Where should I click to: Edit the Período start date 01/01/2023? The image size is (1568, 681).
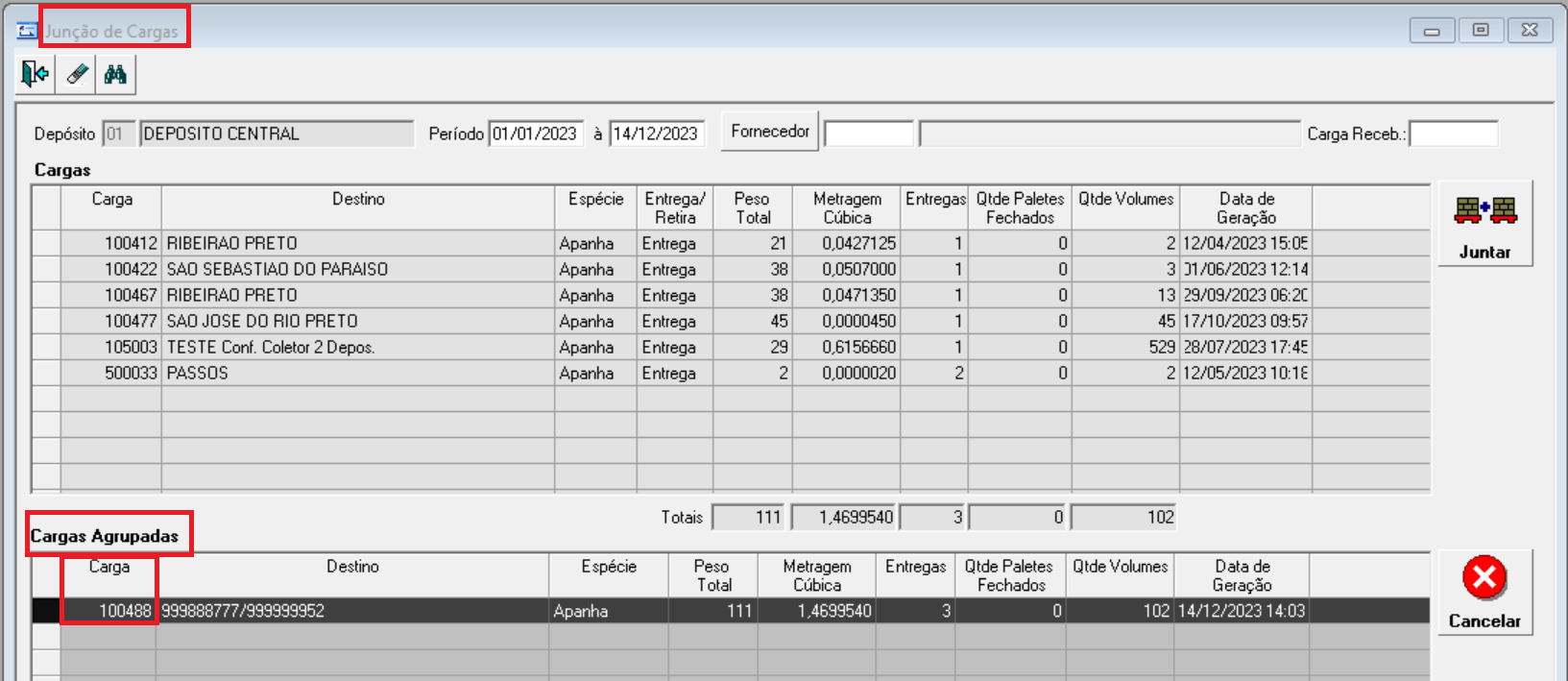[x=535, y=134]
